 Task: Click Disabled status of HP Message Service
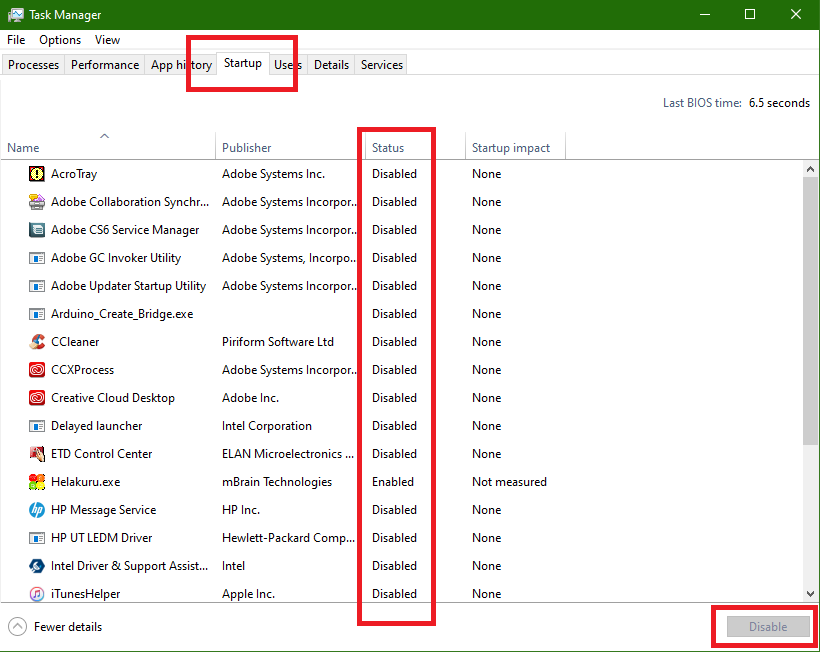click(x=394, y=510)
